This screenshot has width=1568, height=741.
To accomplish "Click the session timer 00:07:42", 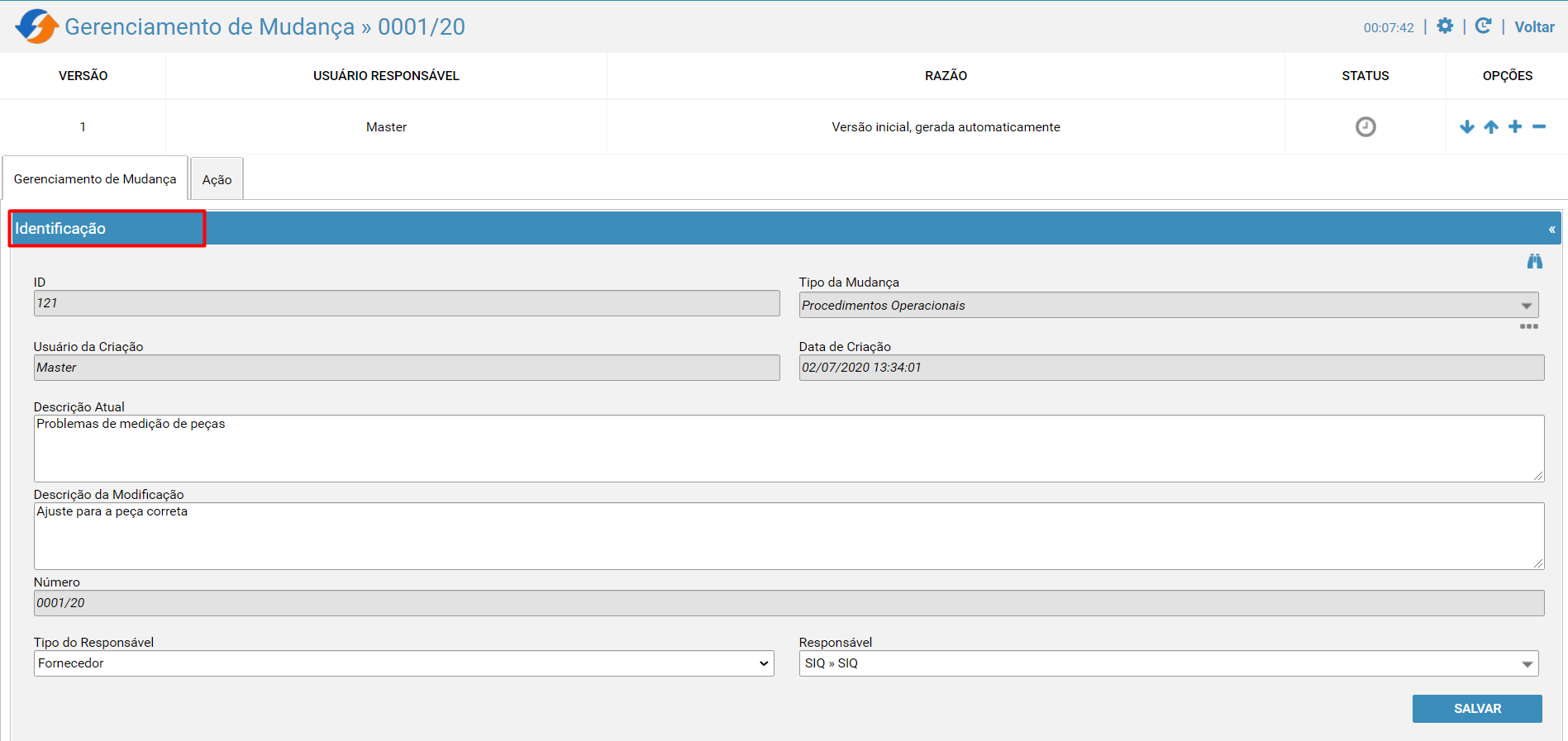I will (x=1389, y=27).
